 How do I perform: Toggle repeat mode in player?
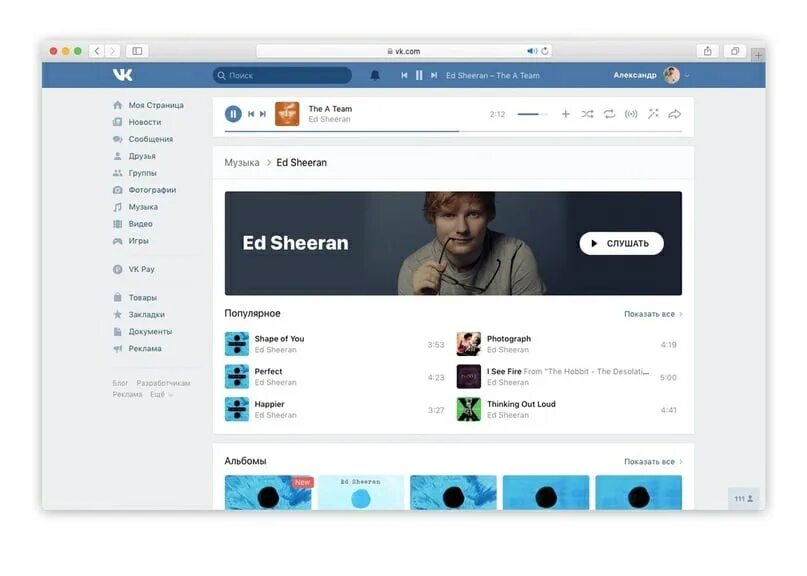point(609,114)
